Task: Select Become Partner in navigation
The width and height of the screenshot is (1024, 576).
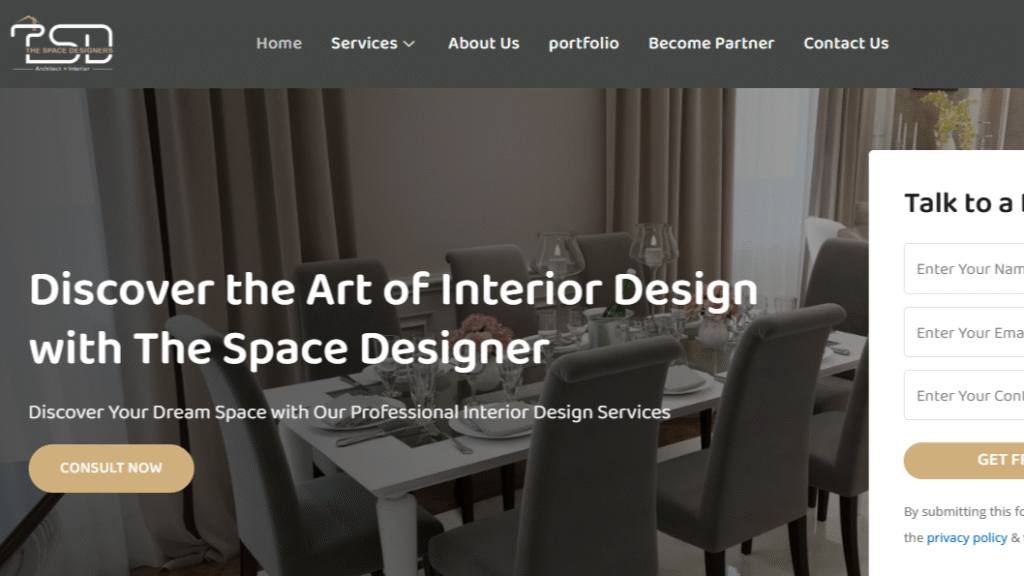Action: pyautogui.click(x=711, y=43)
